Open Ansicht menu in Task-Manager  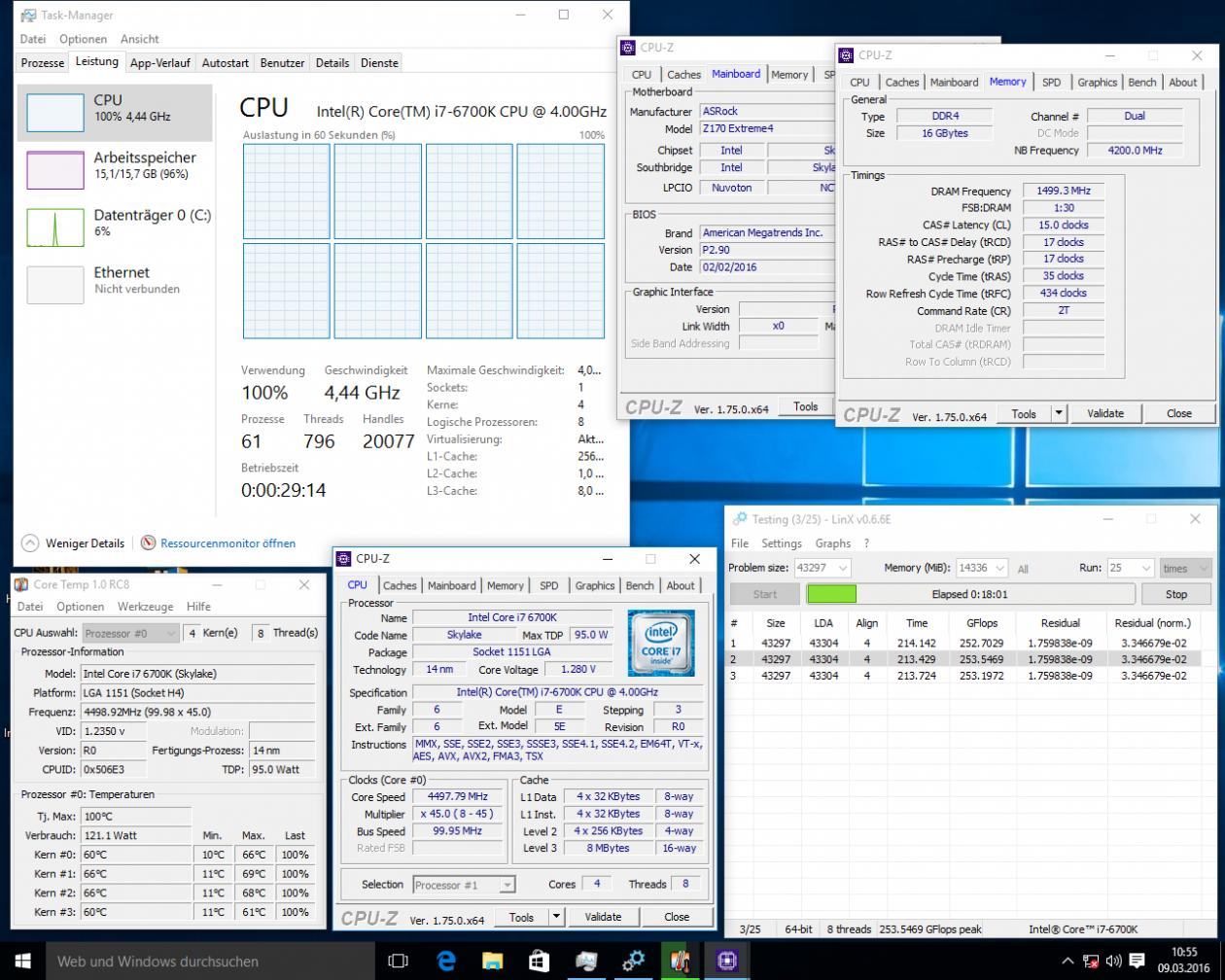[140, 39]
